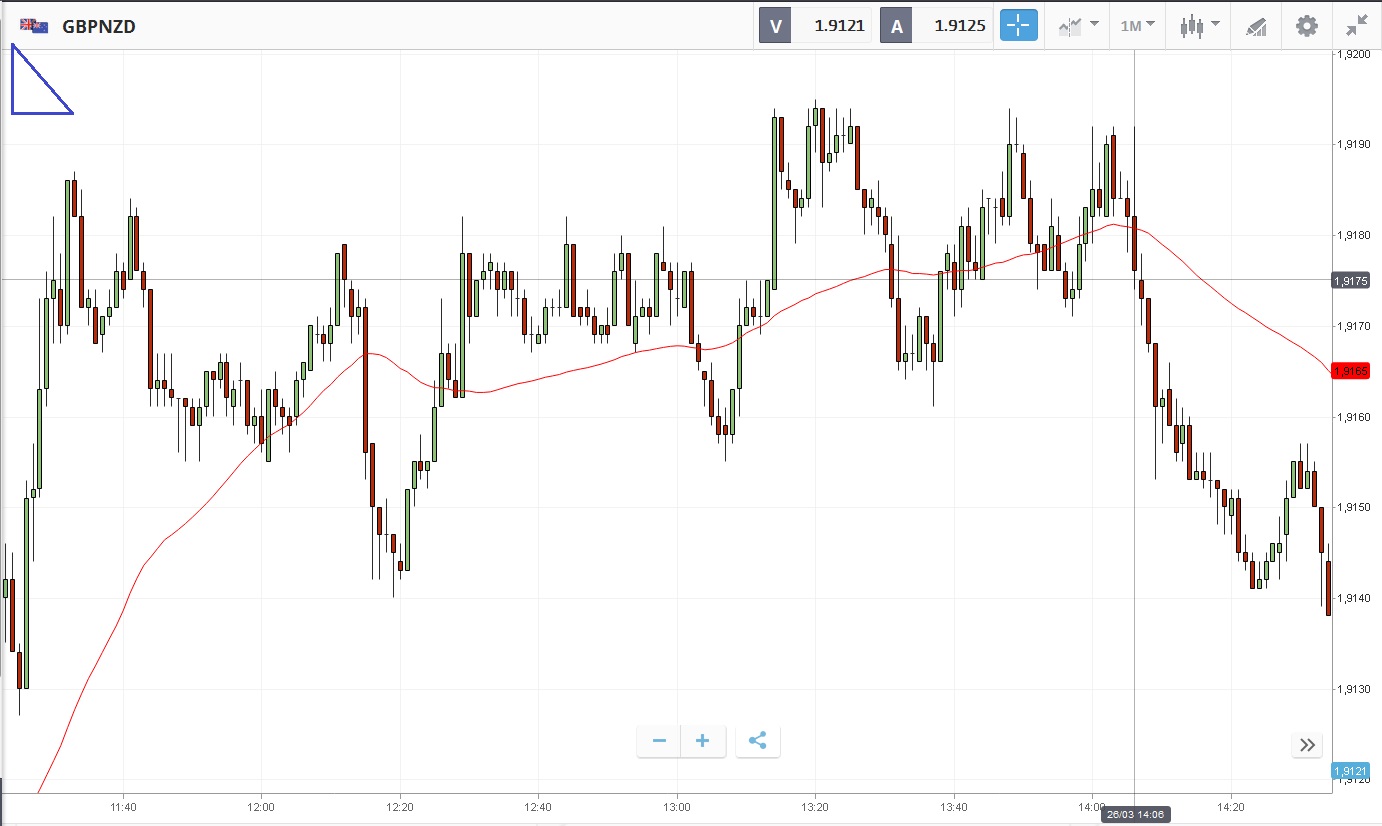Zoom in the chart with plus button
Screen dimensions: 1382x826
coord(703,741)
